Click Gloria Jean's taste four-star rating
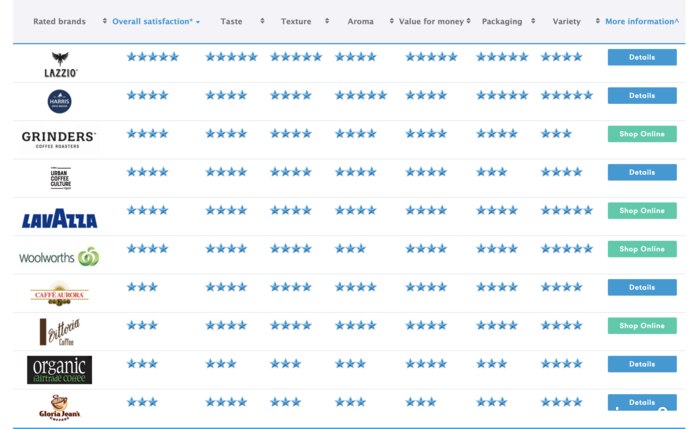 [226, 402]
